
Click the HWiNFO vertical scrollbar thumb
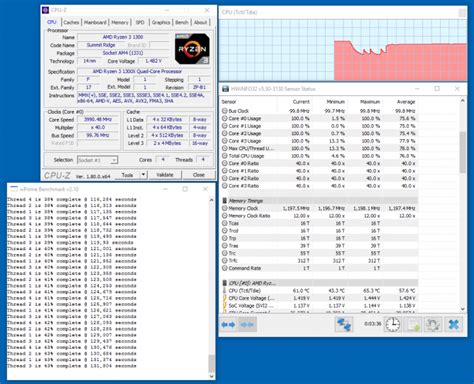click(x=463, y=152)
